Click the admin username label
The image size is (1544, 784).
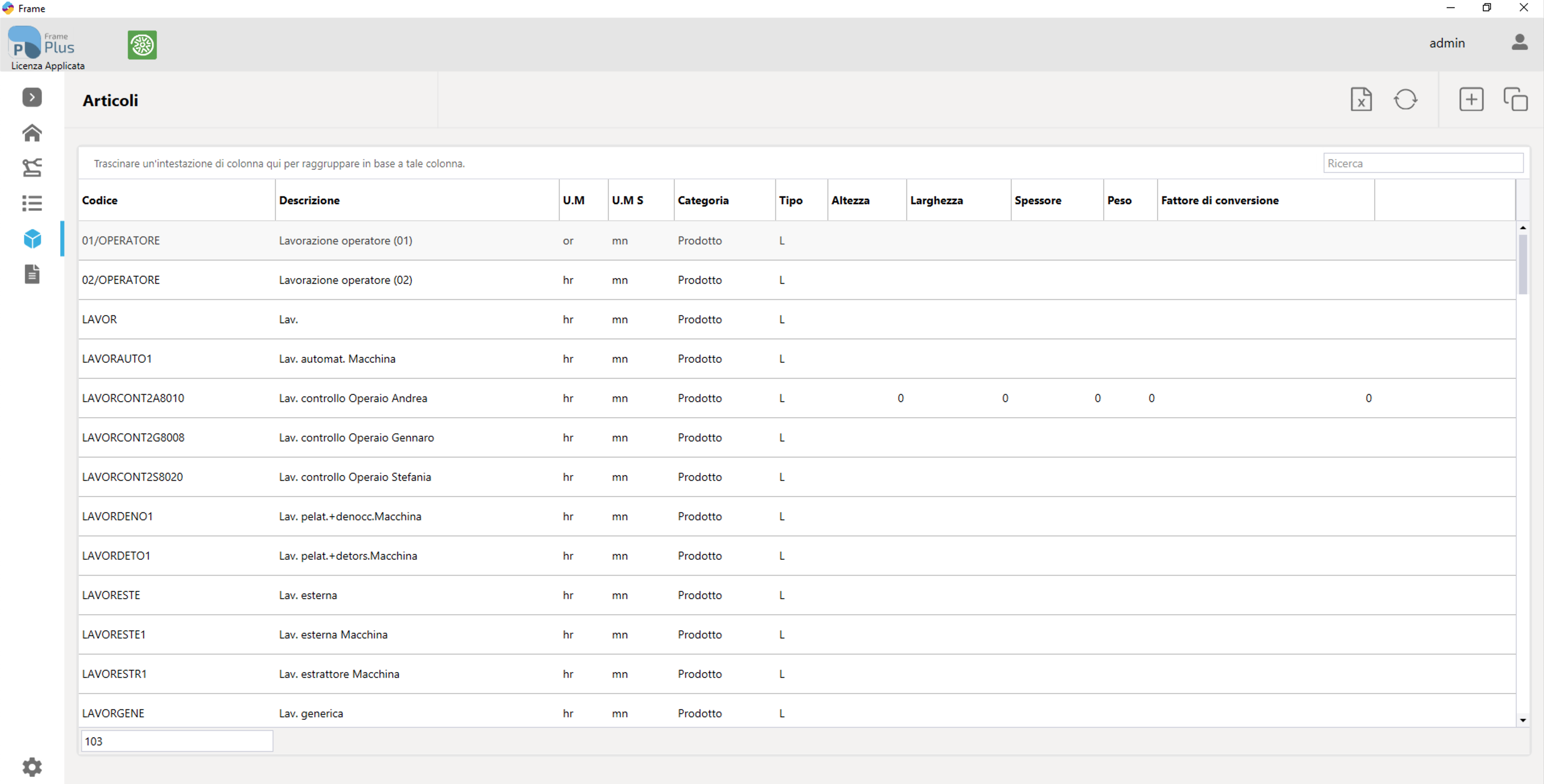pyautogui.click(x=1446, y=43)
